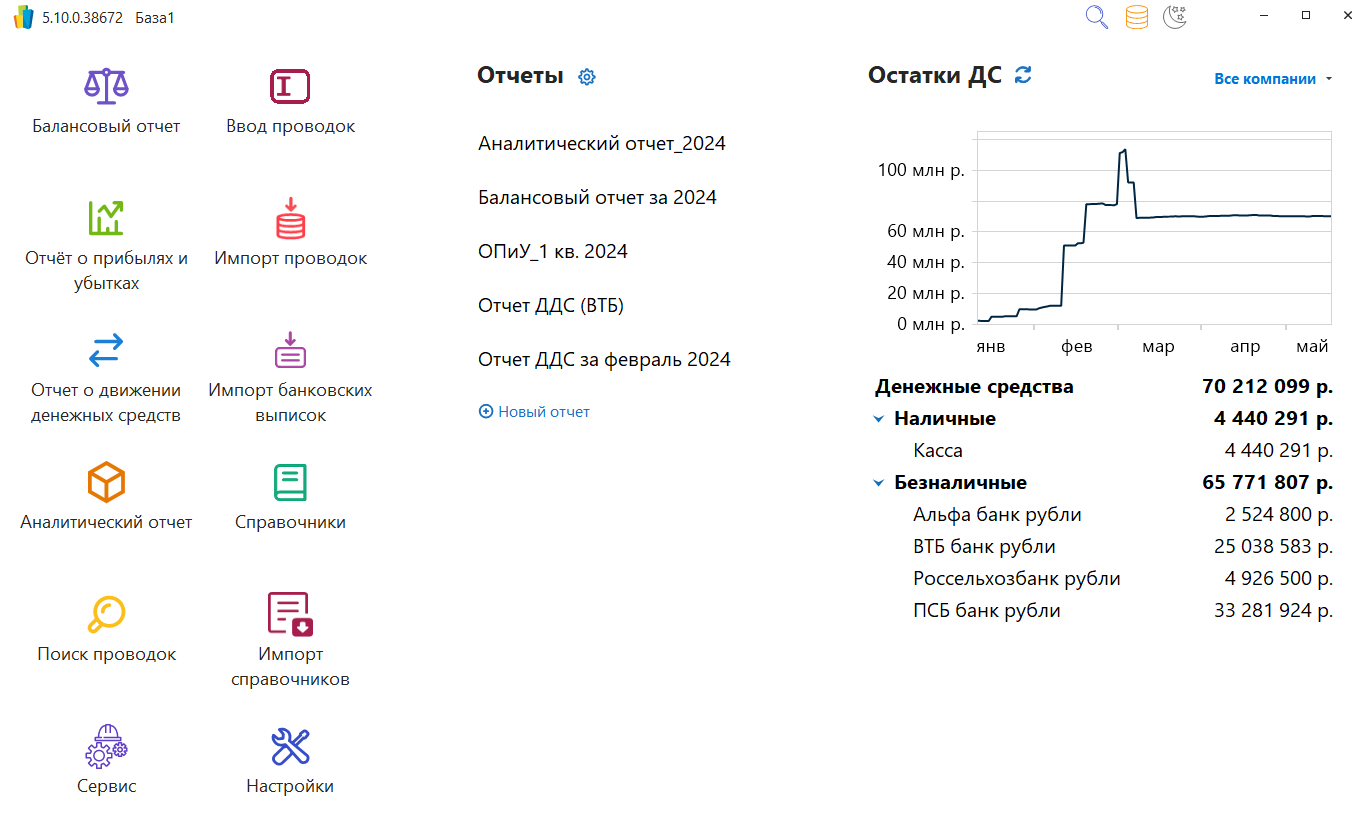This screenshot has height=835, width=1368.
Task: Open the Сервис gears icon
Action: [106, 746]
